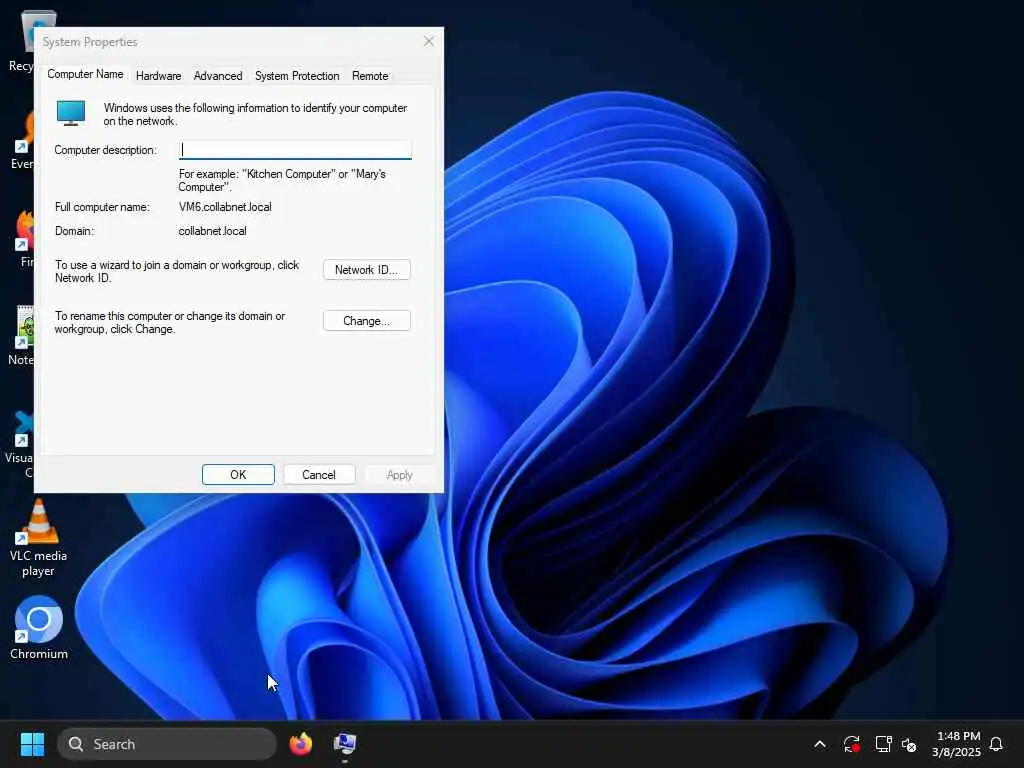Click the Change button to rename computer

[x=366, y=321]
